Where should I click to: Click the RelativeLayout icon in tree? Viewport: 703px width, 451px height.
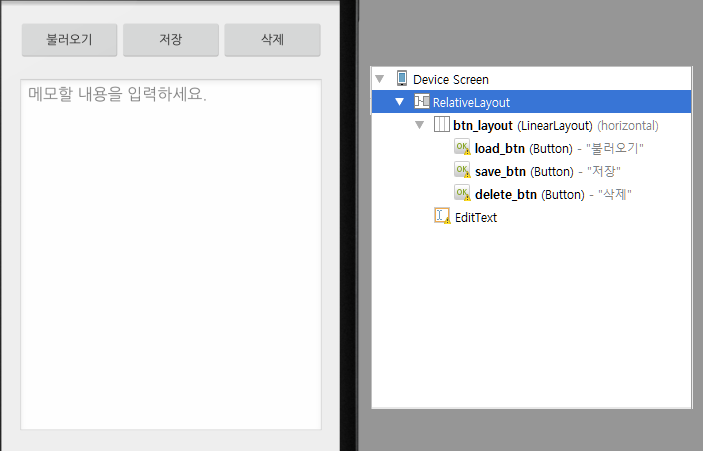(421, 101)
